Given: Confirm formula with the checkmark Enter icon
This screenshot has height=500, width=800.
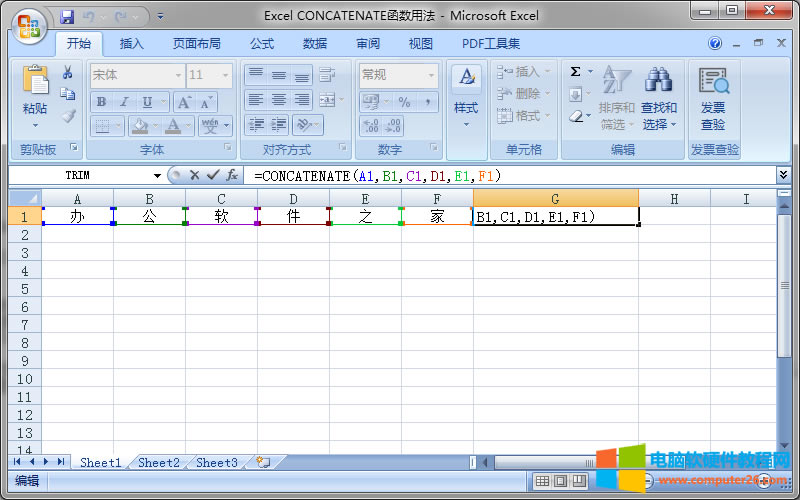Looking at the screenshot, I should click(212, 175).
